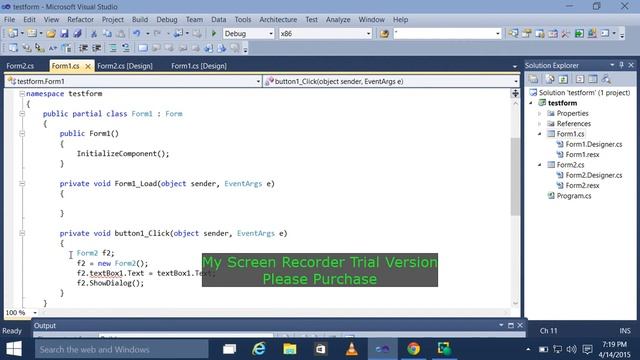Switch to the Form2.cs tab
The width and height of the screenshot is (640, 360).
tap(20, 66)
